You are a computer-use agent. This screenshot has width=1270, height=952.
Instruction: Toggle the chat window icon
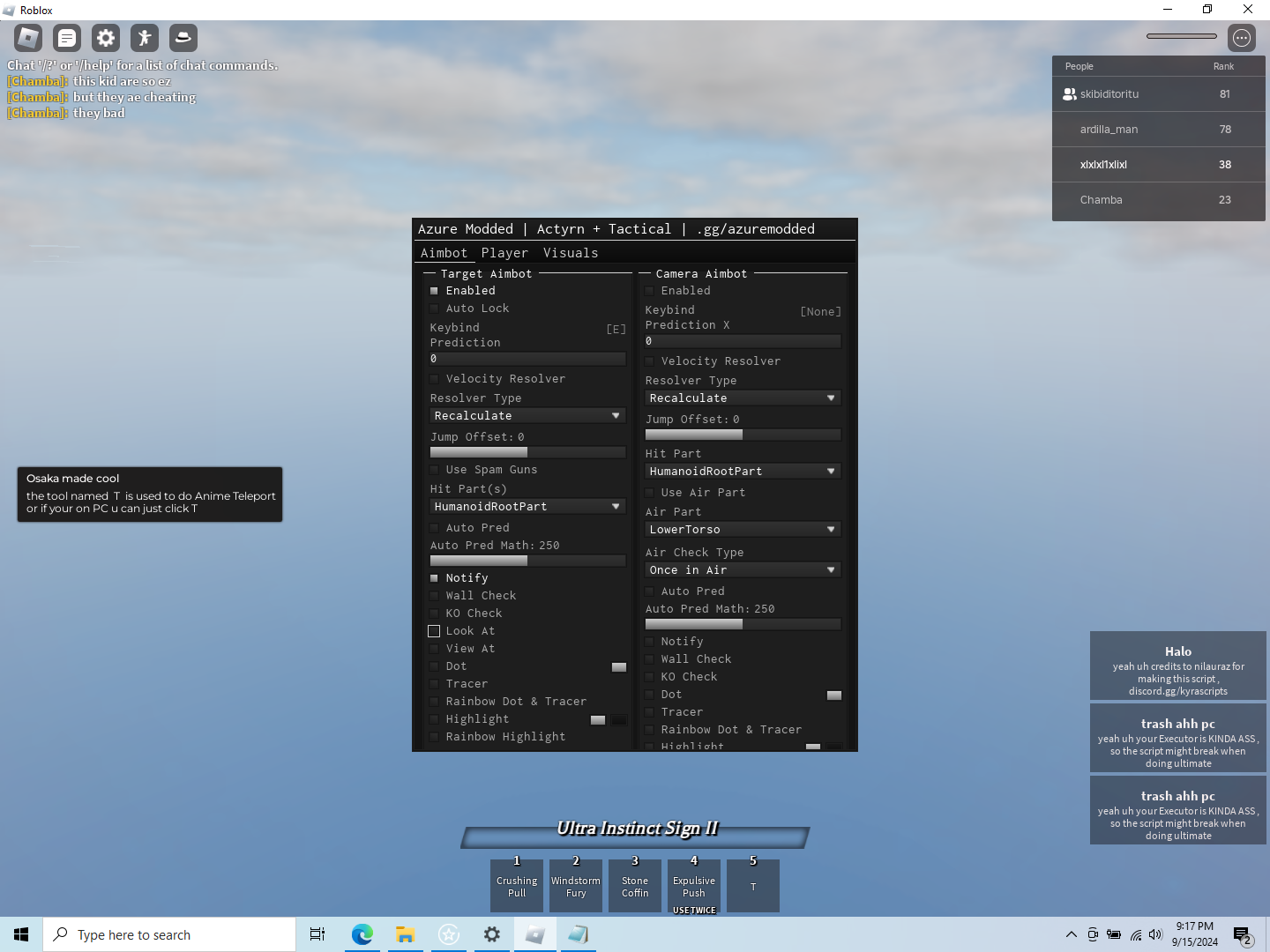point(67,38)
